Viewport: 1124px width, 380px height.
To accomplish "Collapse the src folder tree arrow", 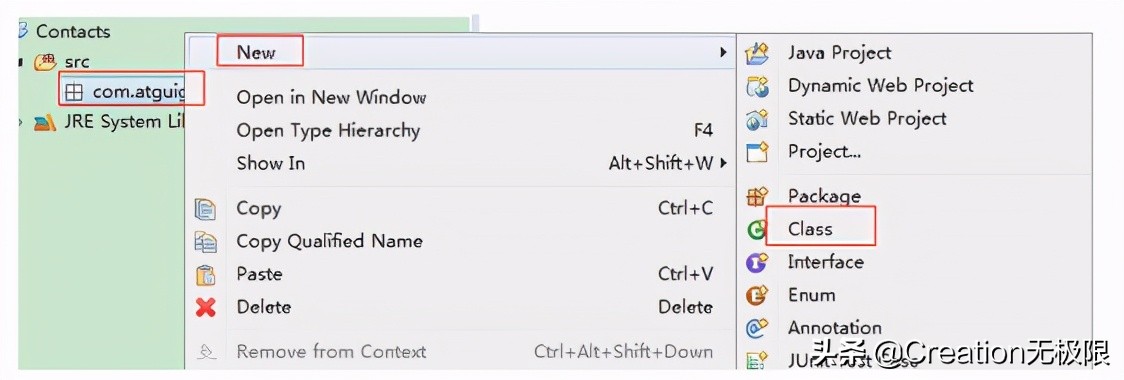I will pyautogui.click(x=21, y=62).
